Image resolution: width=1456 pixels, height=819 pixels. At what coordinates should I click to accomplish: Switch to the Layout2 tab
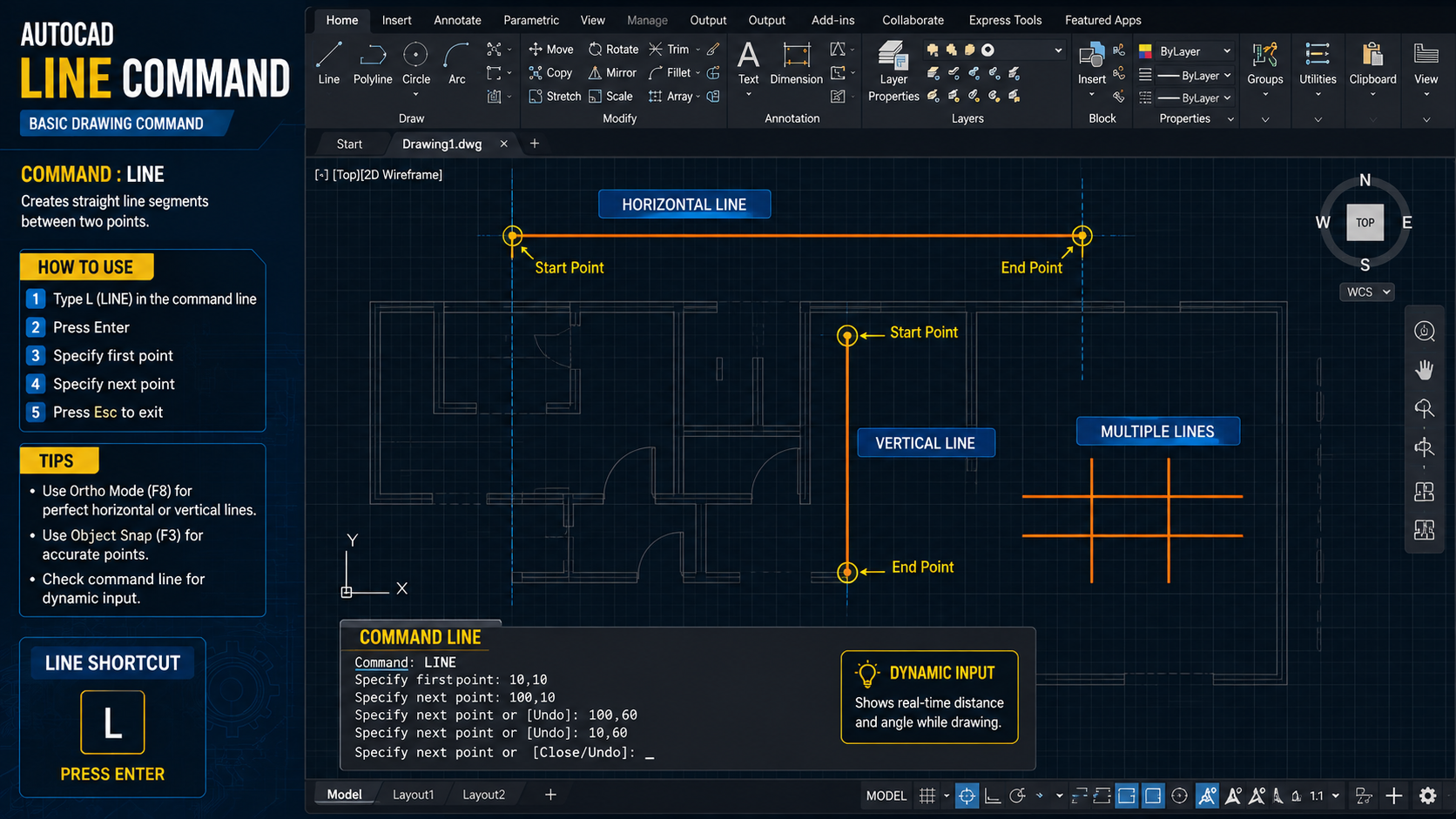click(483, 795)
